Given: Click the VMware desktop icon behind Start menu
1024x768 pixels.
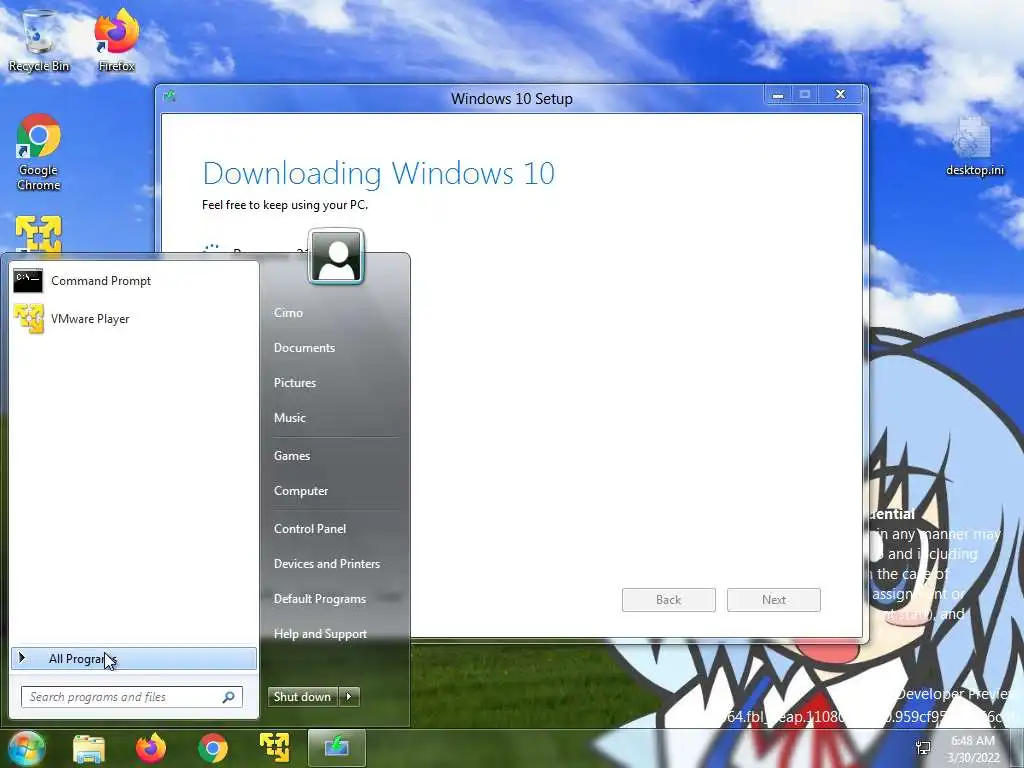Looking at the screenshot, I should tap(39, 234).
